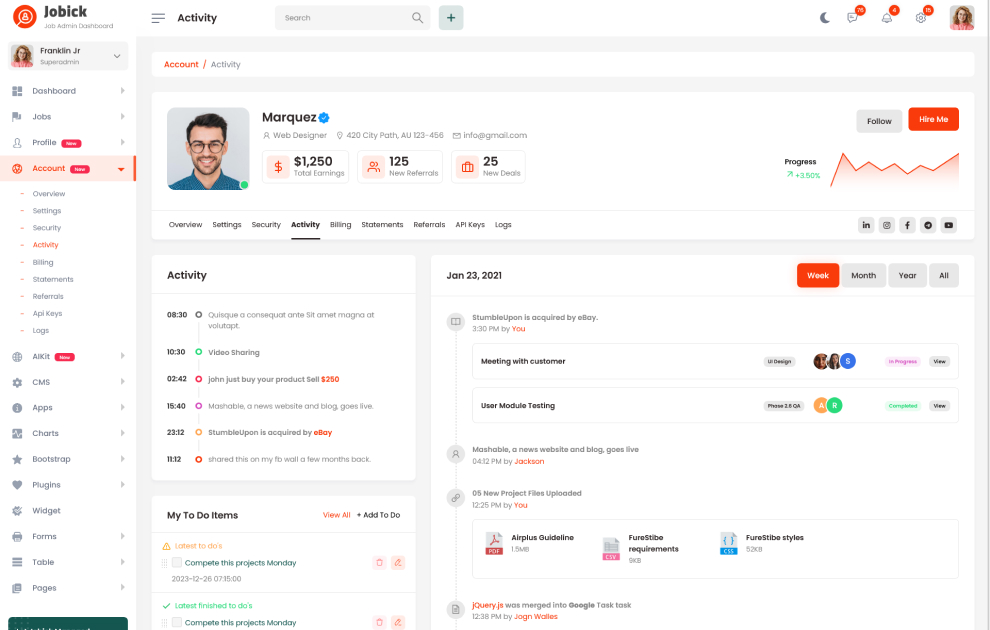Click the View All to-do link

[336, 515]
